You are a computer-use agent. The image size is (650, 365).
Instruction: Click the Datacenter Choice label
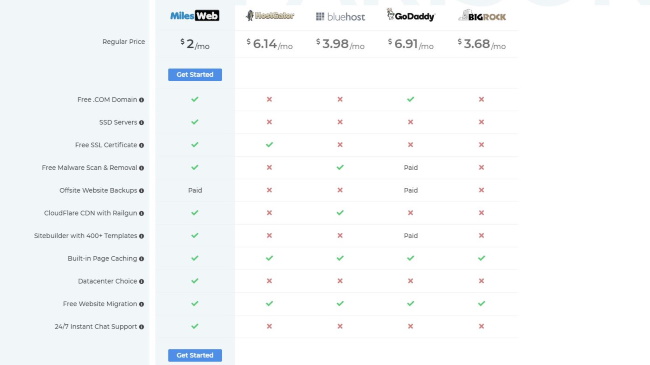tap(107, 281)
